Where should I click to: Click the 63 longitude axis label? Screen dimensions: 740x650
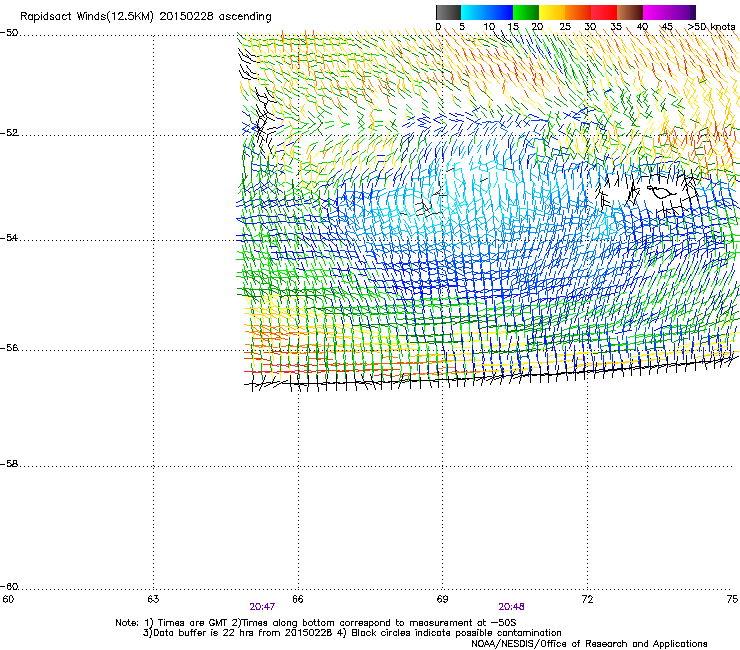coord(153,599)
